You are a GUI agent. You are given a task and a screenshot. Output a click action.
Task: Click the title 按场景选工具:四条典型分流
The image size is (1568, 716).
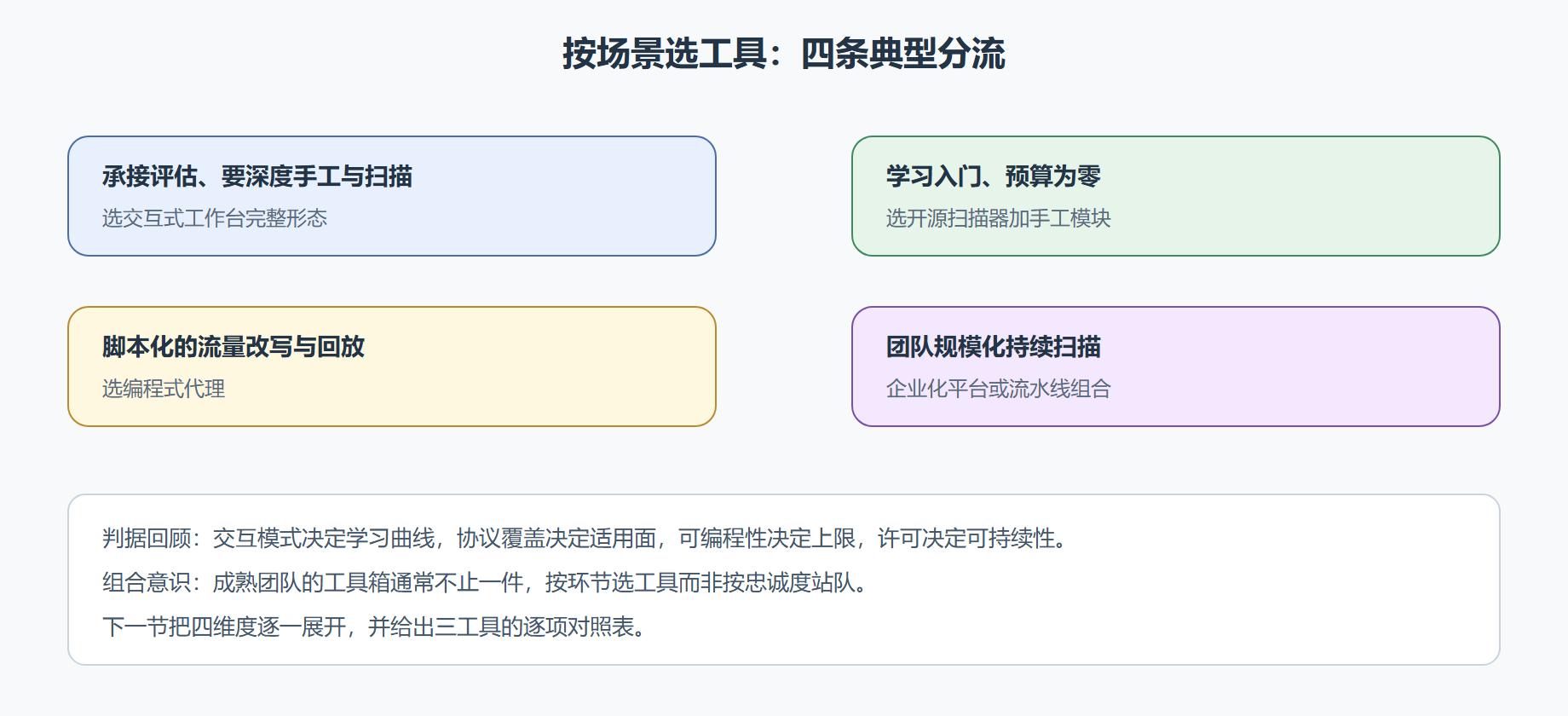coord(784,54)
